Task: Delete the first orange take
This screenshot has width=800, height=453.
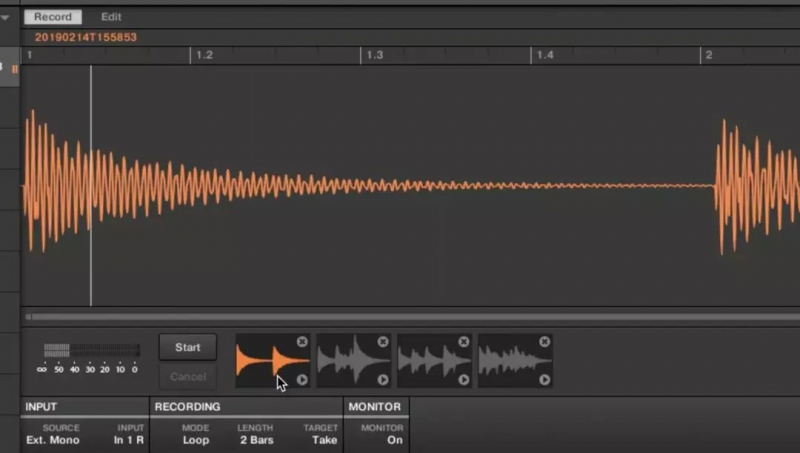Action: point(302,341)
